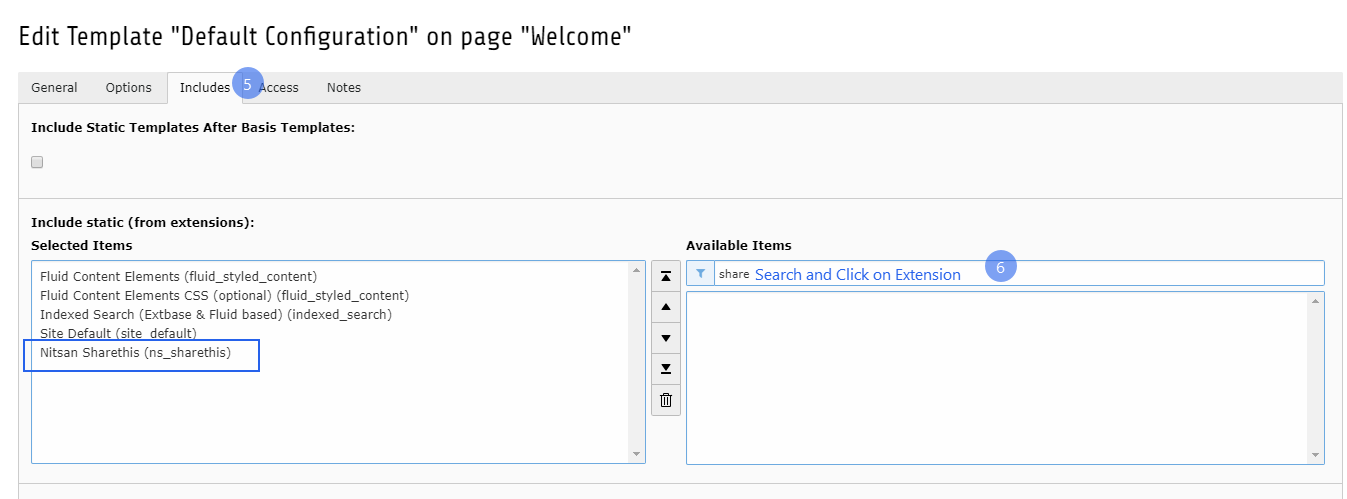Move selected item down one position

(666, 338)
